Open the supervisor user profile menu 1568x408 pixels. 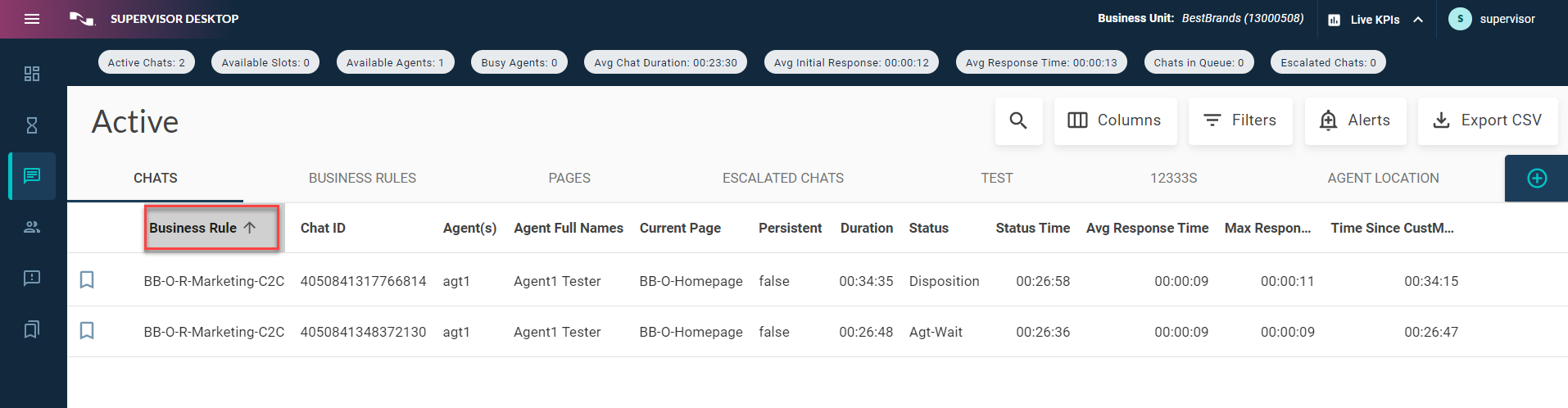click(x=1493, y=19)
